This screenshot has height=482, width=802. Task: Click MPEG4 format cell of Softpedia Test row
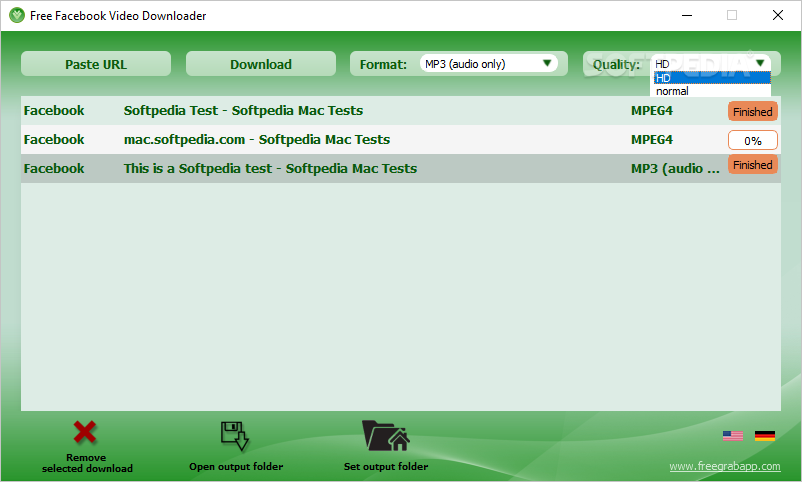click(652, 111)
